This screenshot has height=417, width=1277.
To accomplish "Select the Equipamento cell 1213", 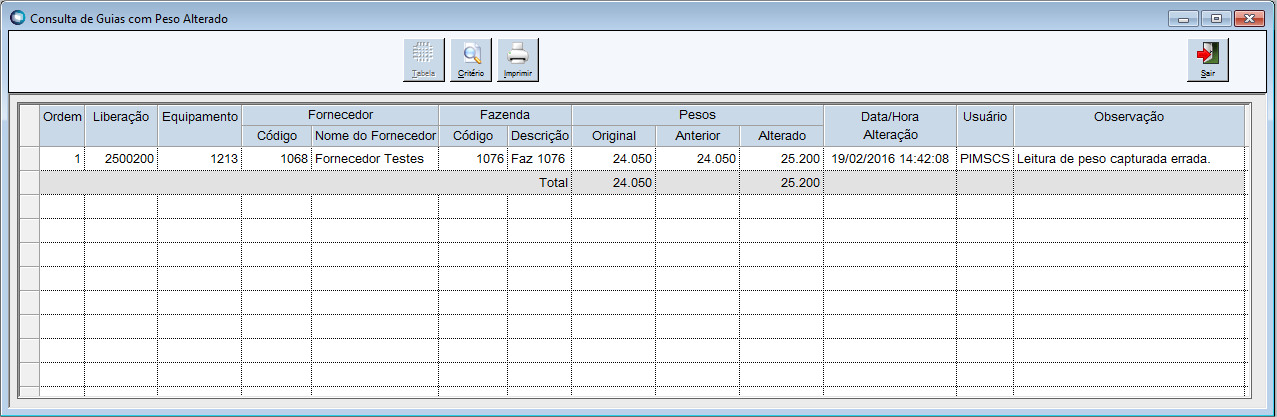I will coord(200,158).
